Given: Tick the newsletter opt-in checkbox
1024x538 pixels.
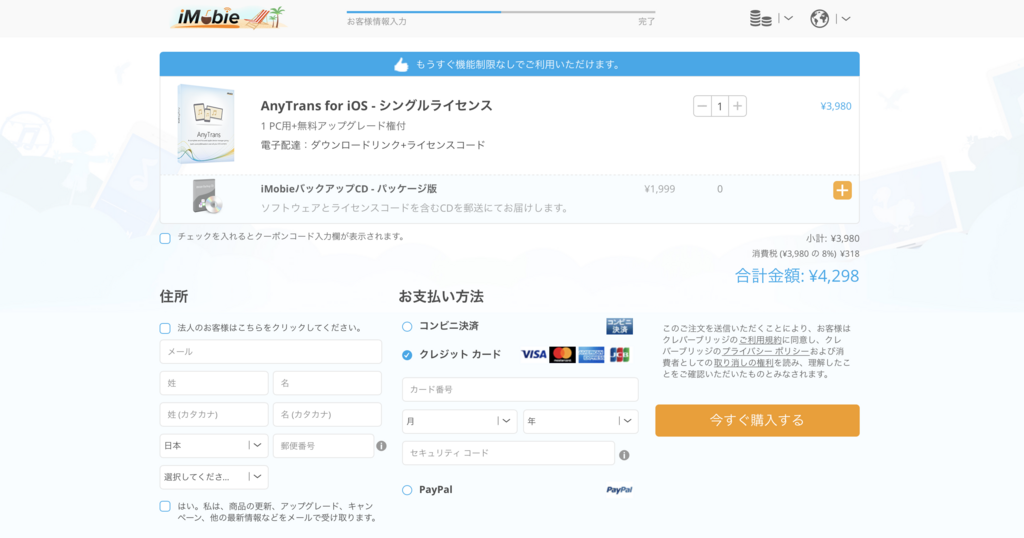Looking at the screenshot, I should 165,506.
